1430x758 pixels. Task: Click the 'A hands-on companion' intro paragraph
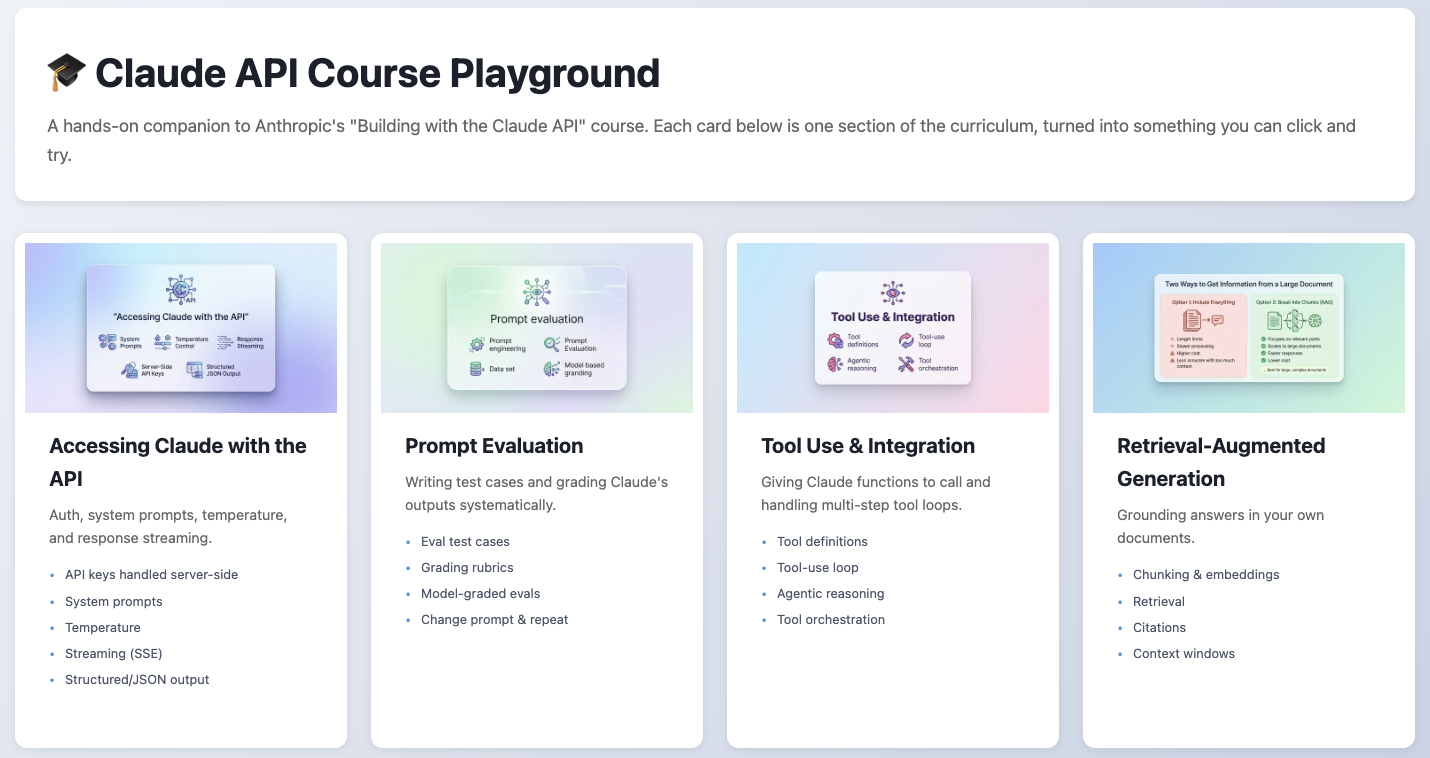[x=701, y=141]
